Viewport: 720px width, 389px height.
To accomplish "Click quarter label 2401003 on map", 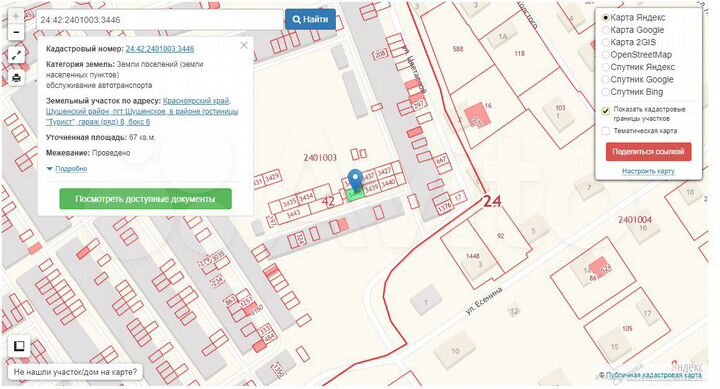I will [x=320, y=158].
